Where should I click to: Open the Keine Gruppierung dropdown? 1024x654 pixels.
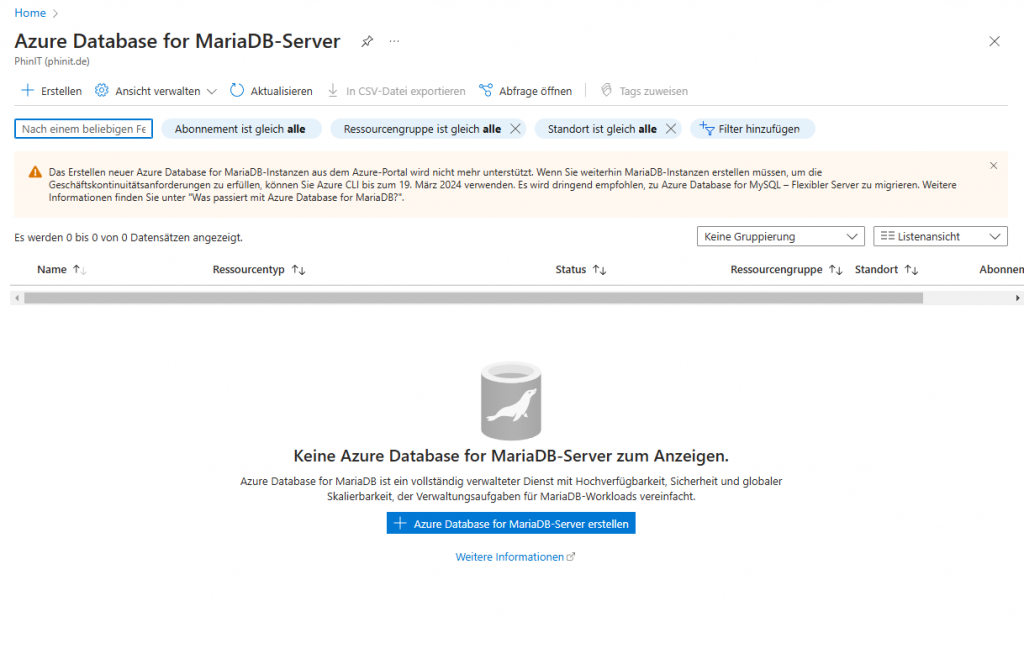[x=780, y=236]
